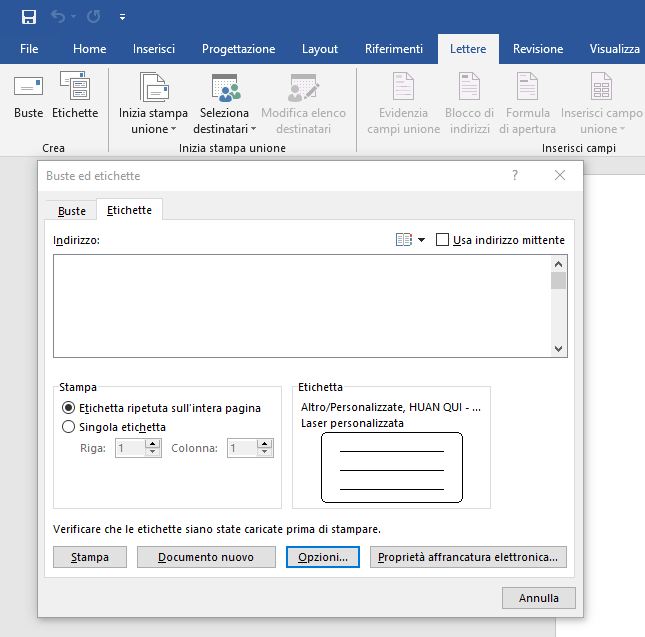The height and width of the screenshot is (637, 645).
Task: Switch to the Buste tab
Action: tap(71, 211)
